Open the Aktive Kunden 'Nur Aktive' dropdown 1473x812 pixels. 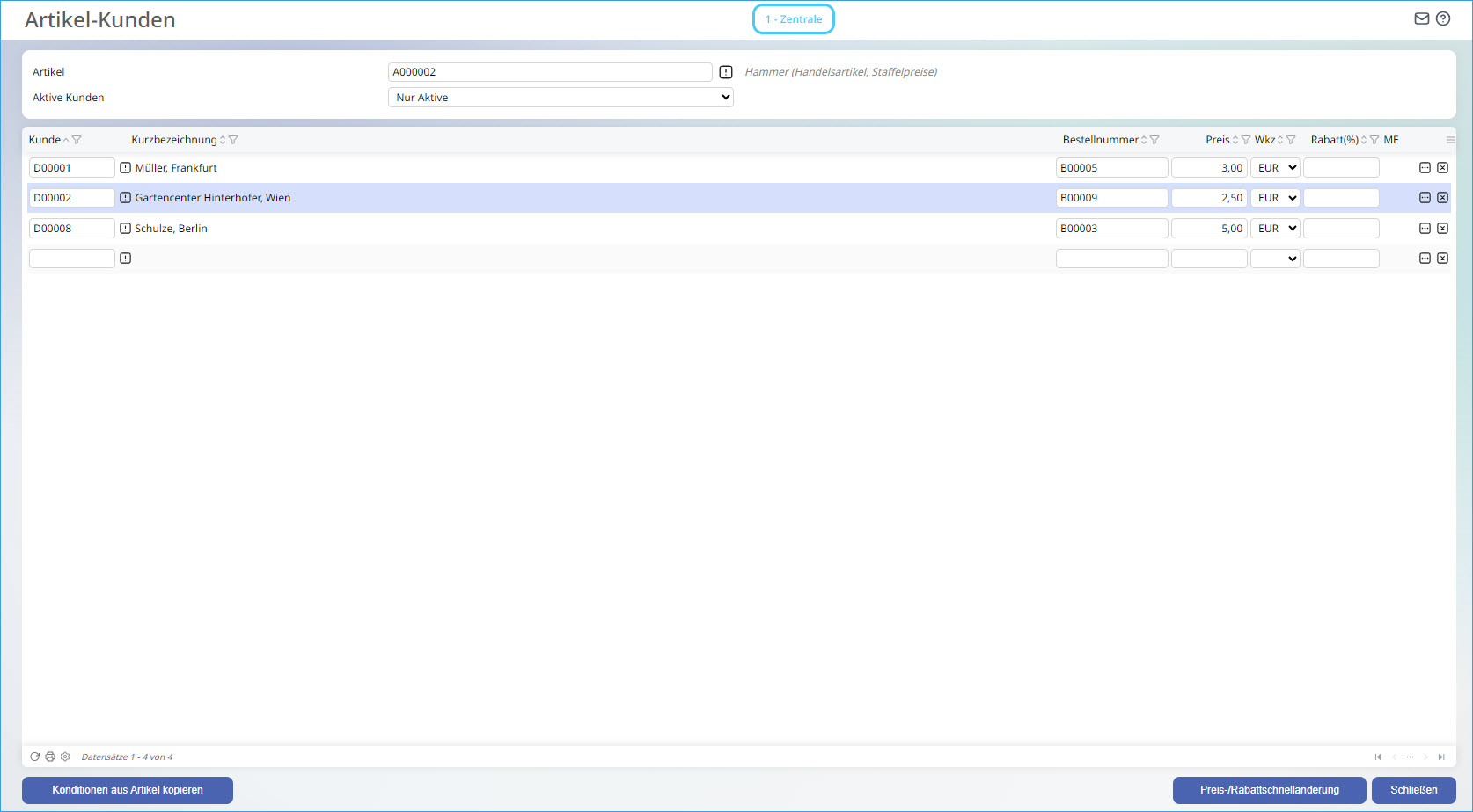(561, 98)
